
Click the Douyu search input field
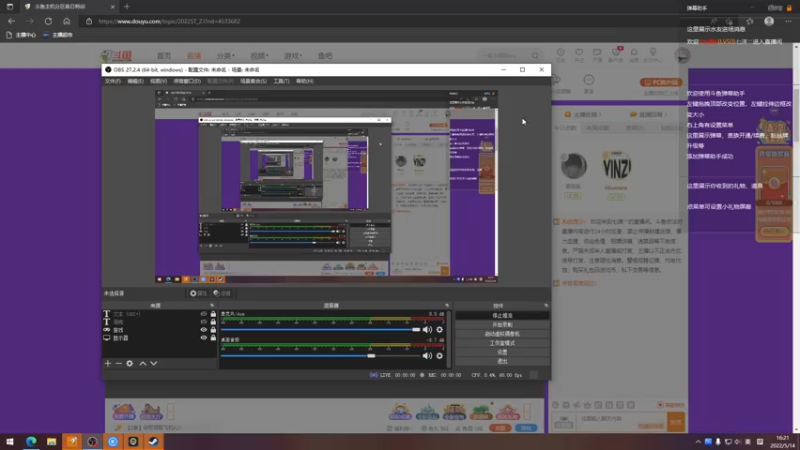pyautogui.click(x=503, y=56)
